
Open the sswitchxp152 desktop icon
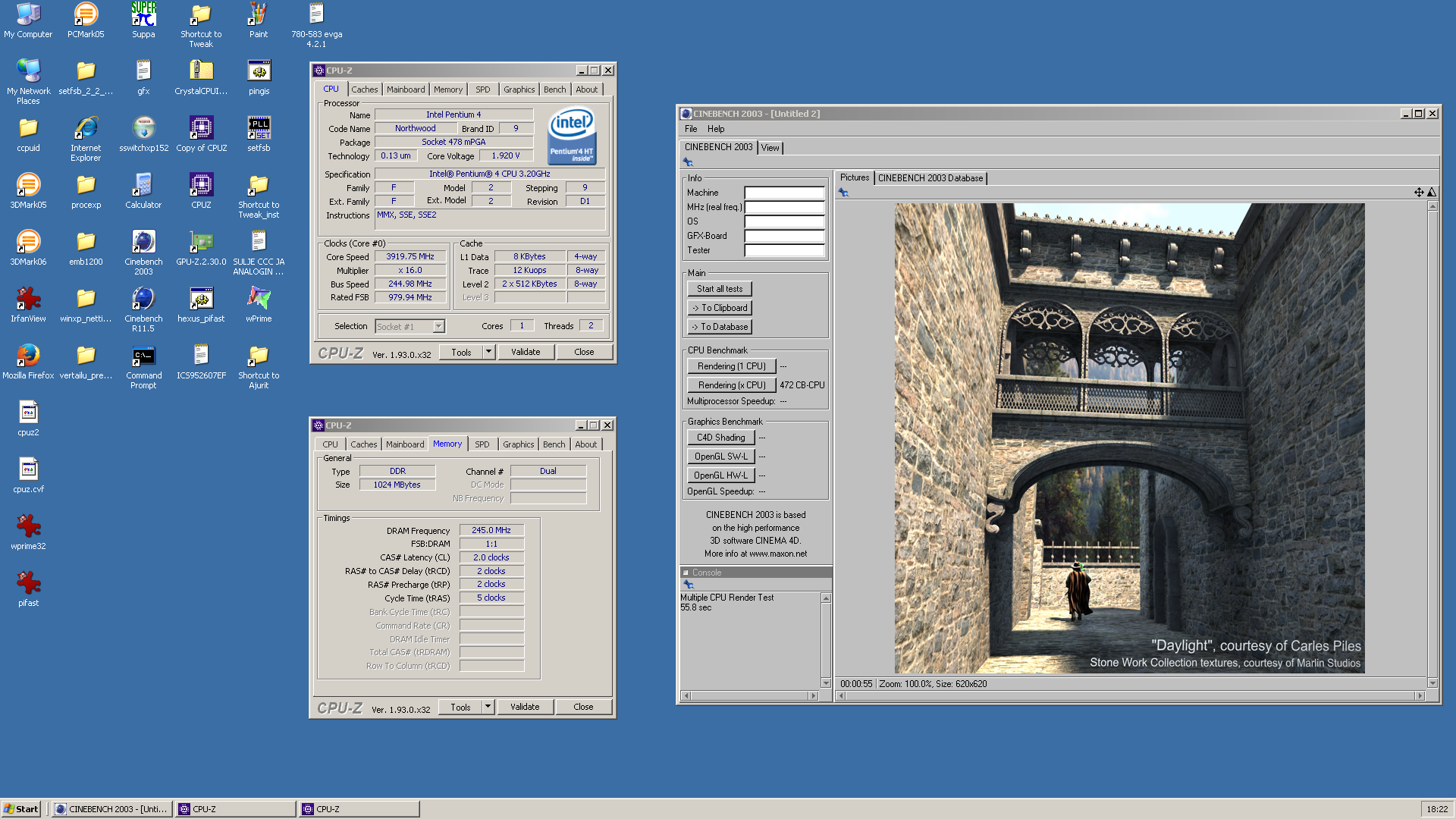(x=143, y=134)
